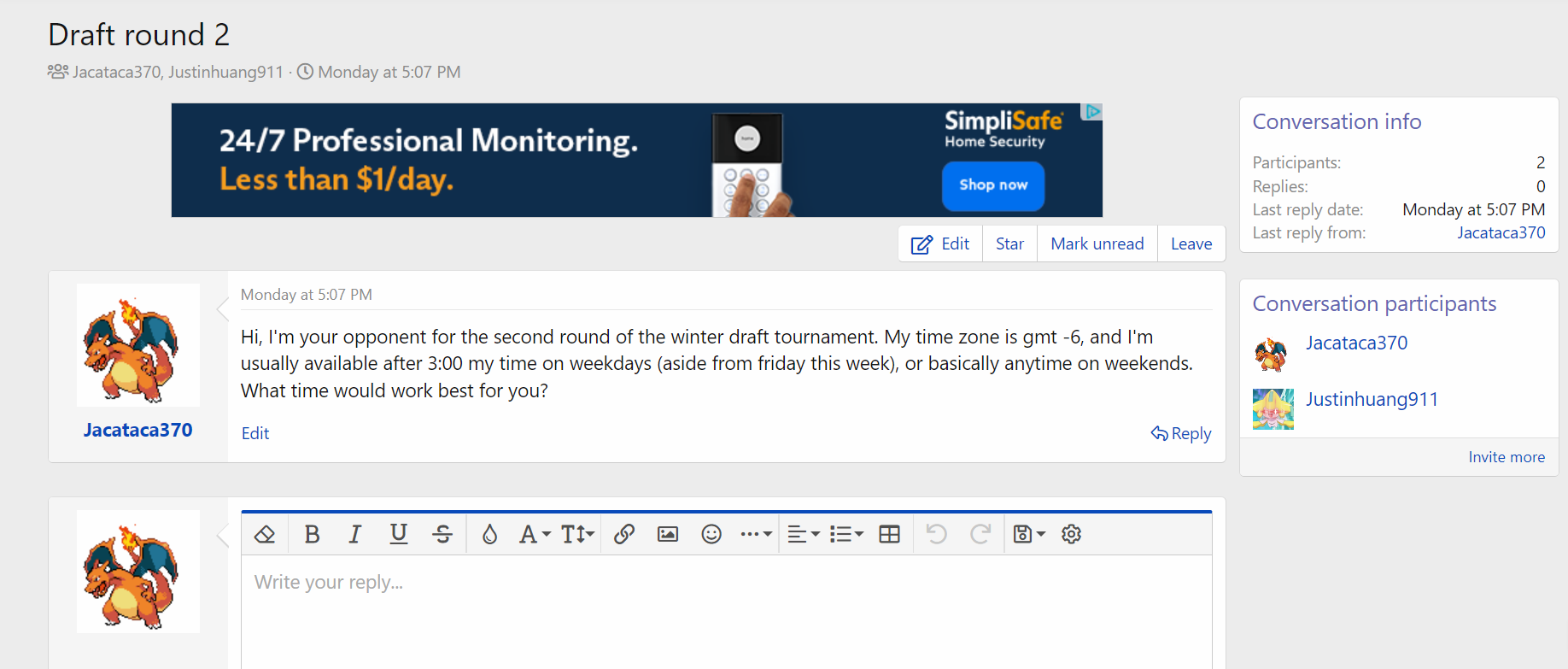Click the editor settings gear icon

(1071, 534)
